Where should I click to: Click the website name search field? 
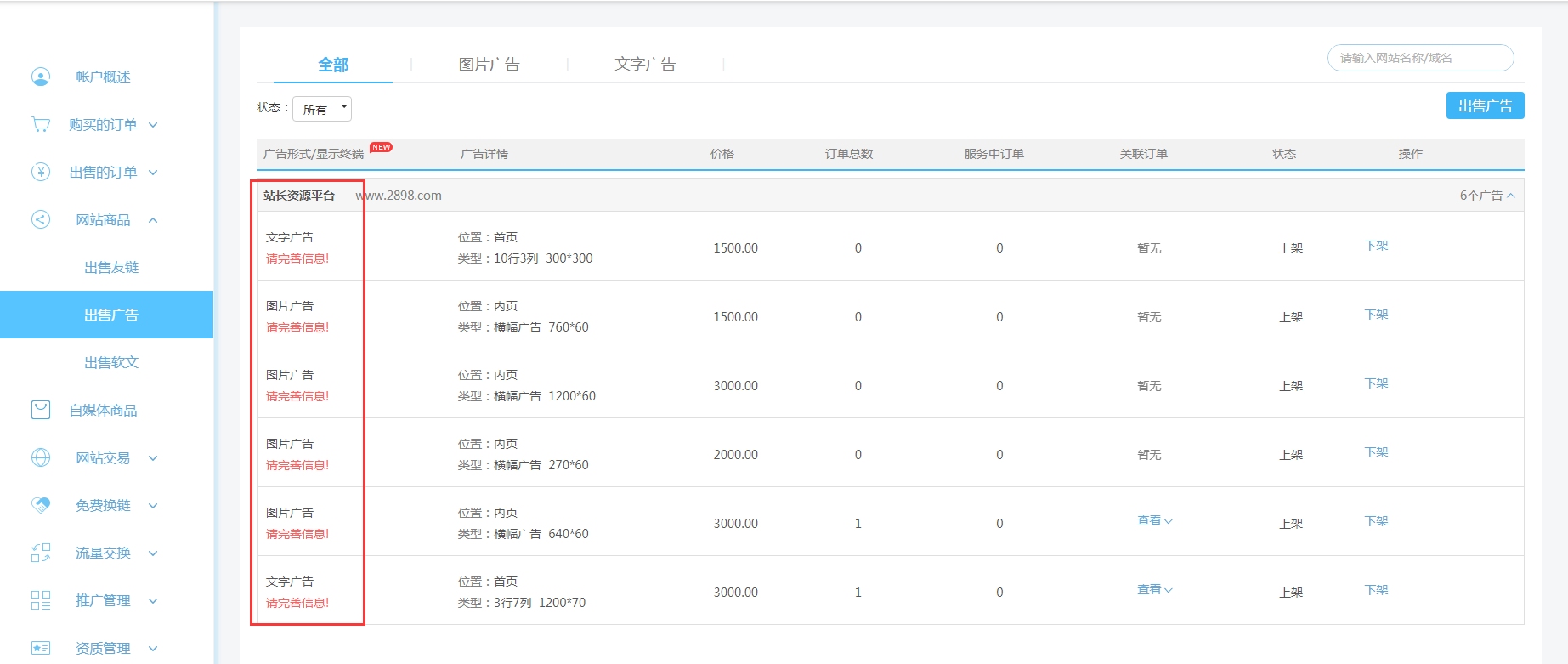pos(1419,58)
